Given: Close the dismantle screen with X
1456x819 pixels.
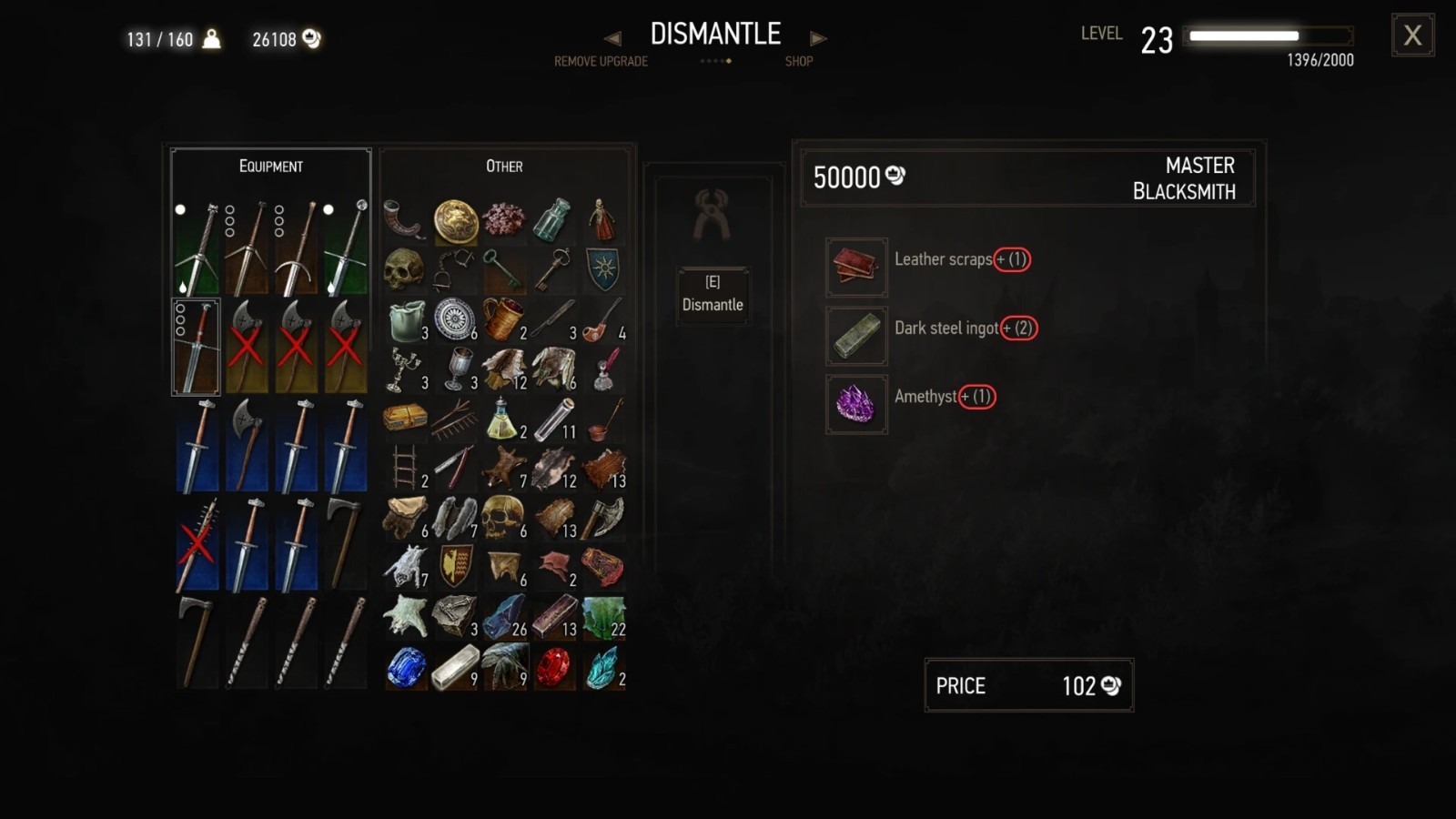Looking at the screenshot, I should pos(1412,35).
